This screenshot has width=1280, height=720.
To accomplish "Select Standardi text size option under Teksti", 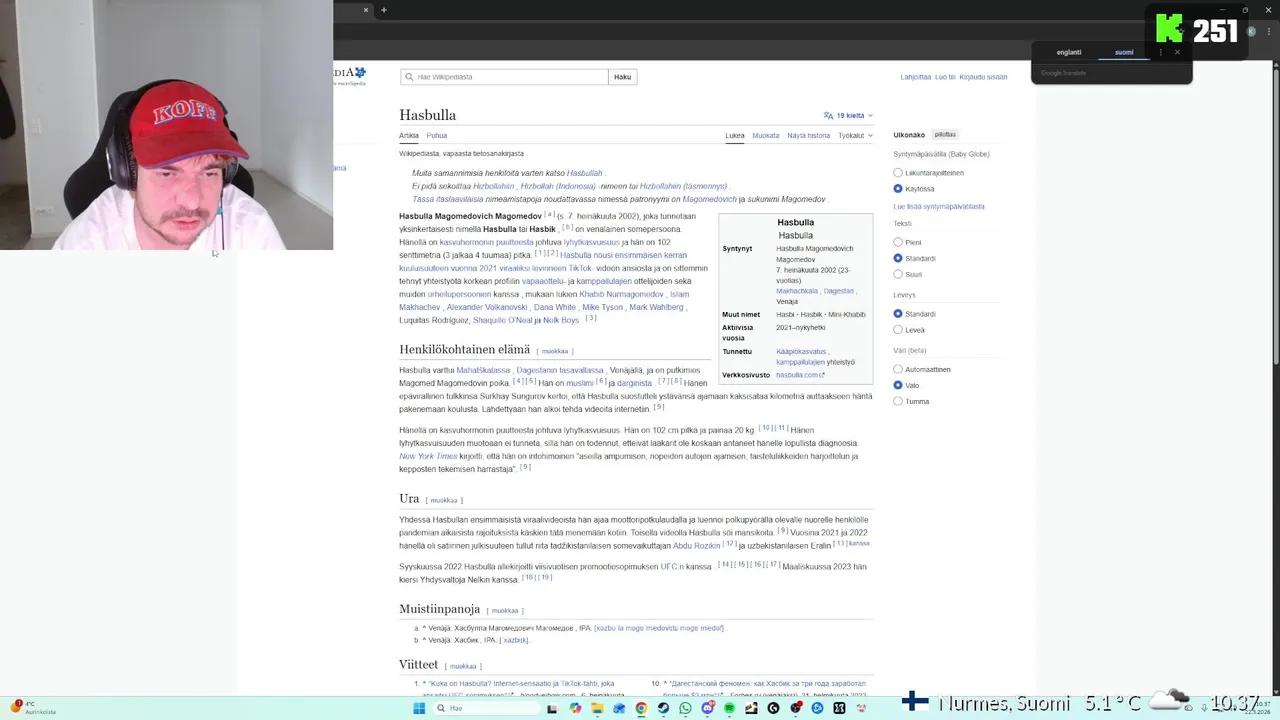I will pyautogui.click(x=898, y=258).
